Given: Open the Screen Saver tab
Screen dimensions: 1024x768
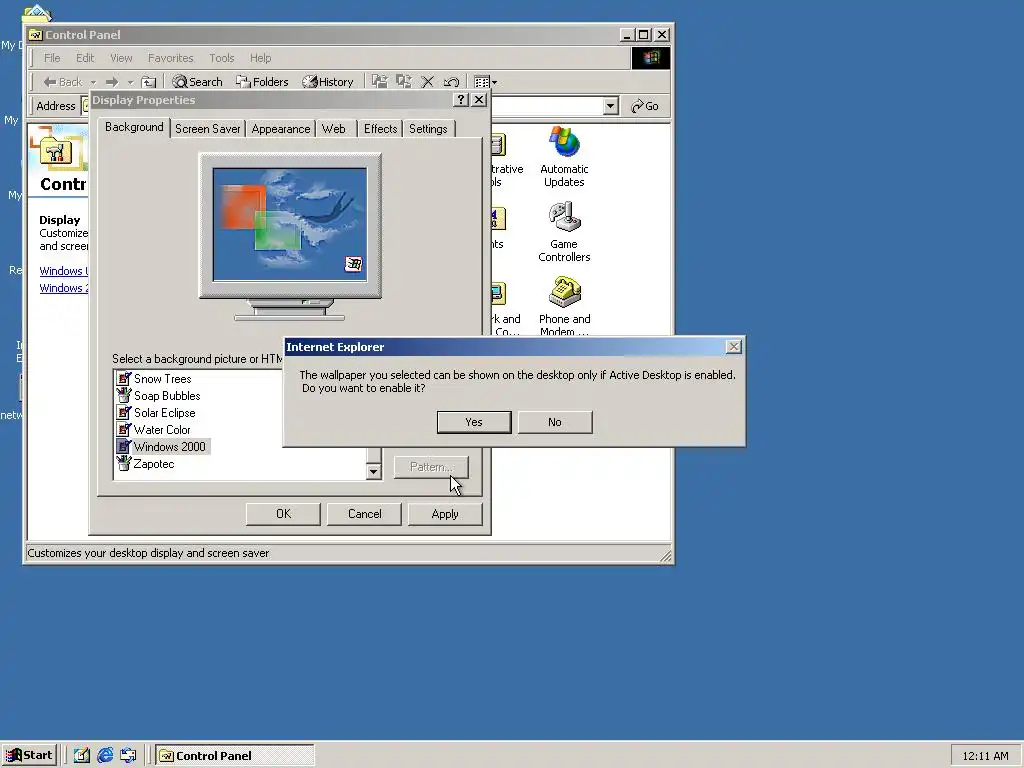Looking at the screenshot, I should coord(208,129).
